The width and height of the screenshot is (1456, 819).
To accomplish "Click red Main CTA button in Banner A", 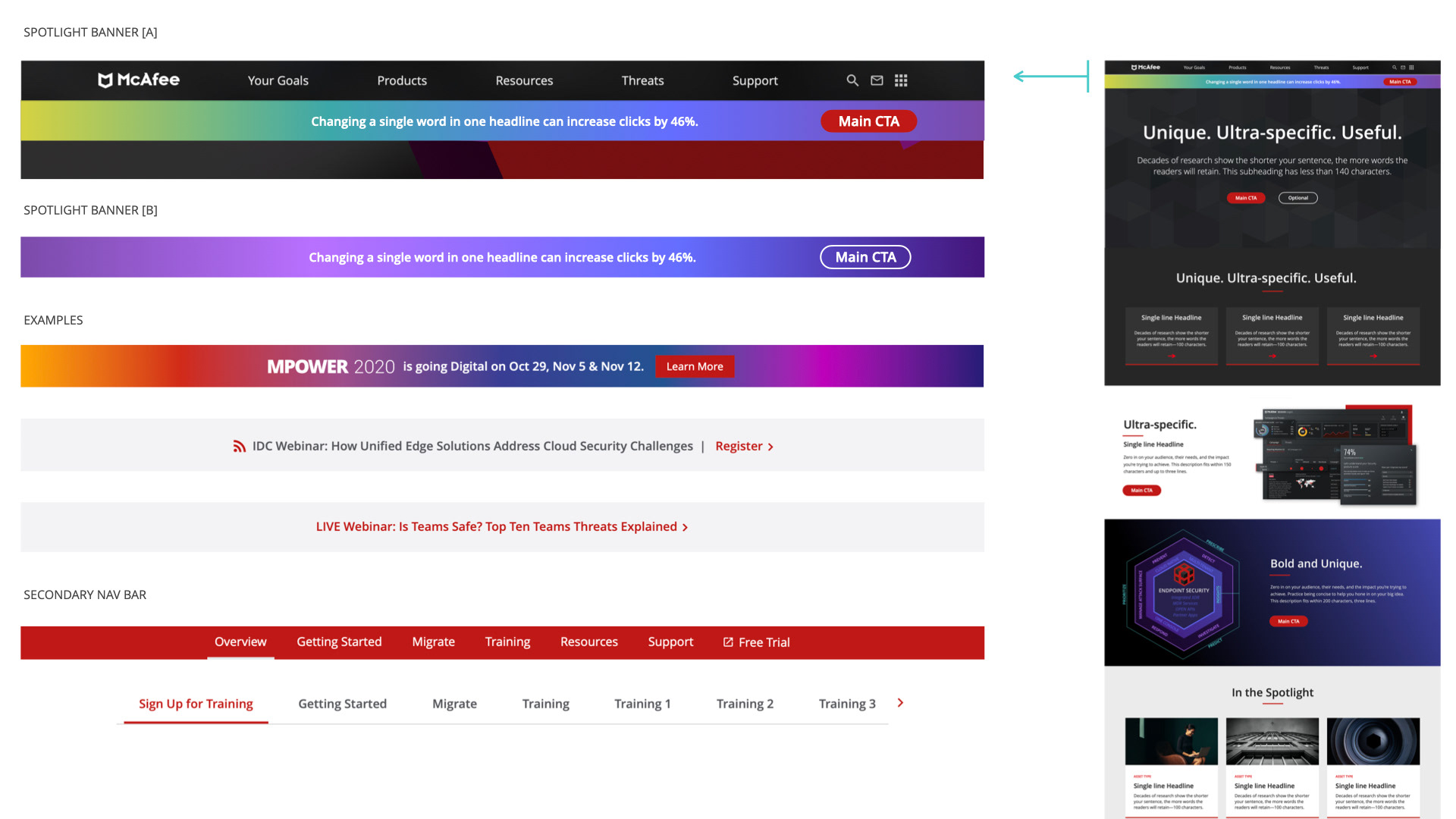I will click(868, 121).
